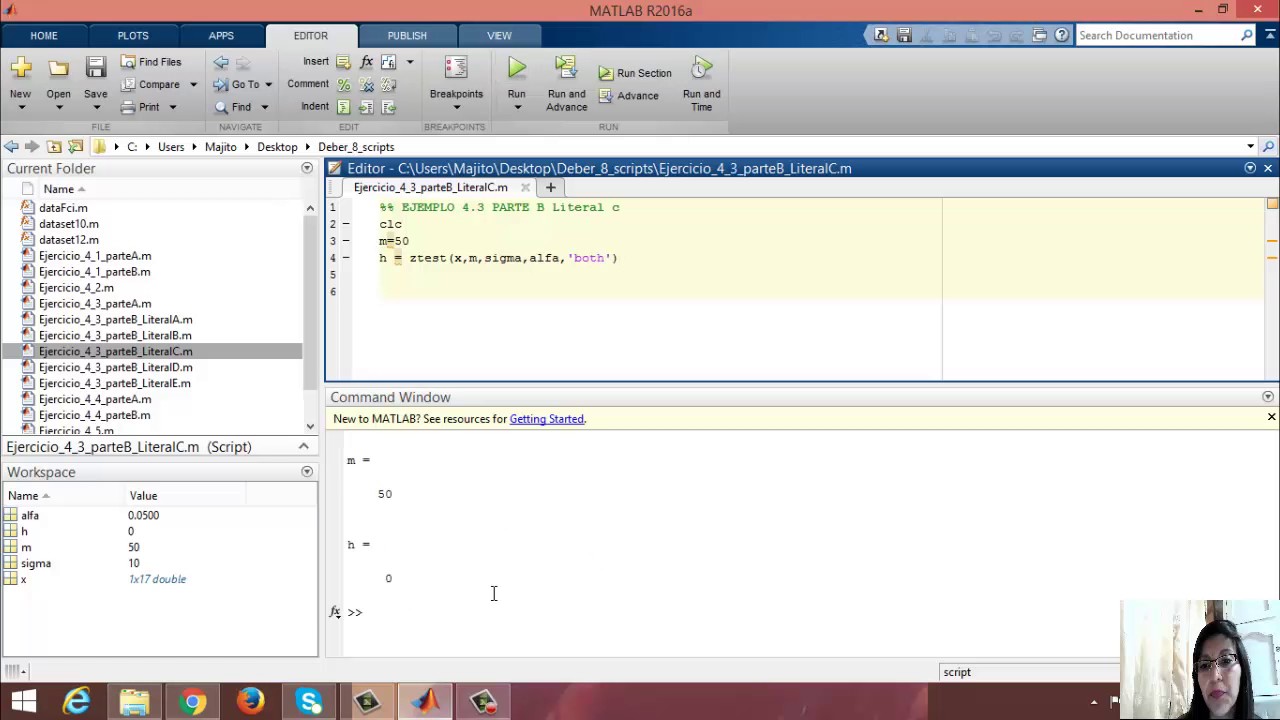Click the Up One Level folder icon

click(54, 147)
